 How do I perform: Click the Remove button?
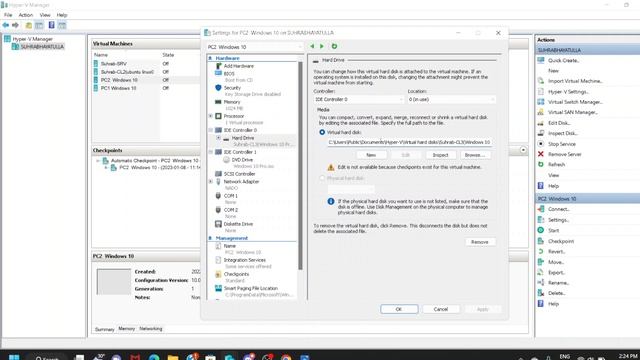pos(480,242)
